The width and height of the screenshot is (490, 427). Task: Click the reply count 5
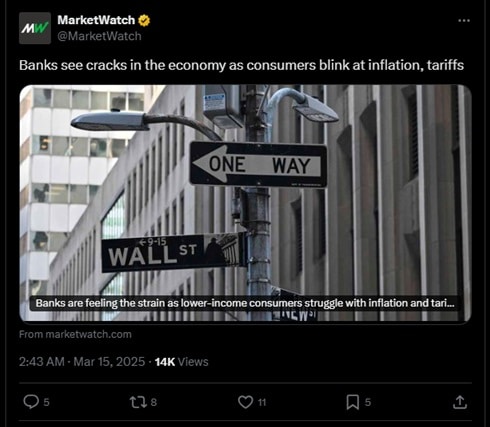point(47,402)
